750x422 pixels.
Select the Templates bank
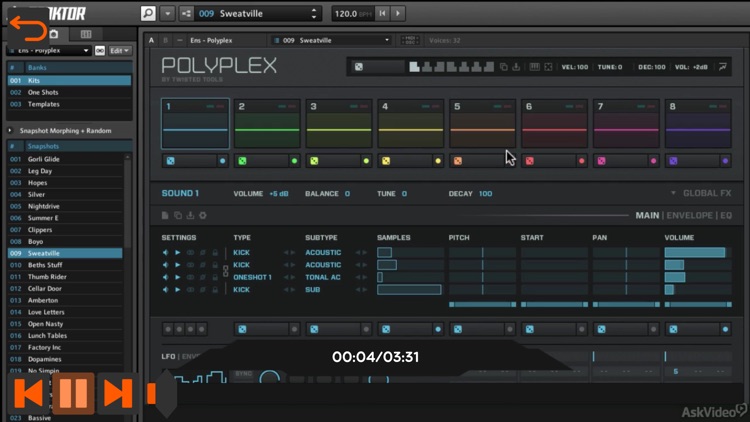[x=69, y=104]
